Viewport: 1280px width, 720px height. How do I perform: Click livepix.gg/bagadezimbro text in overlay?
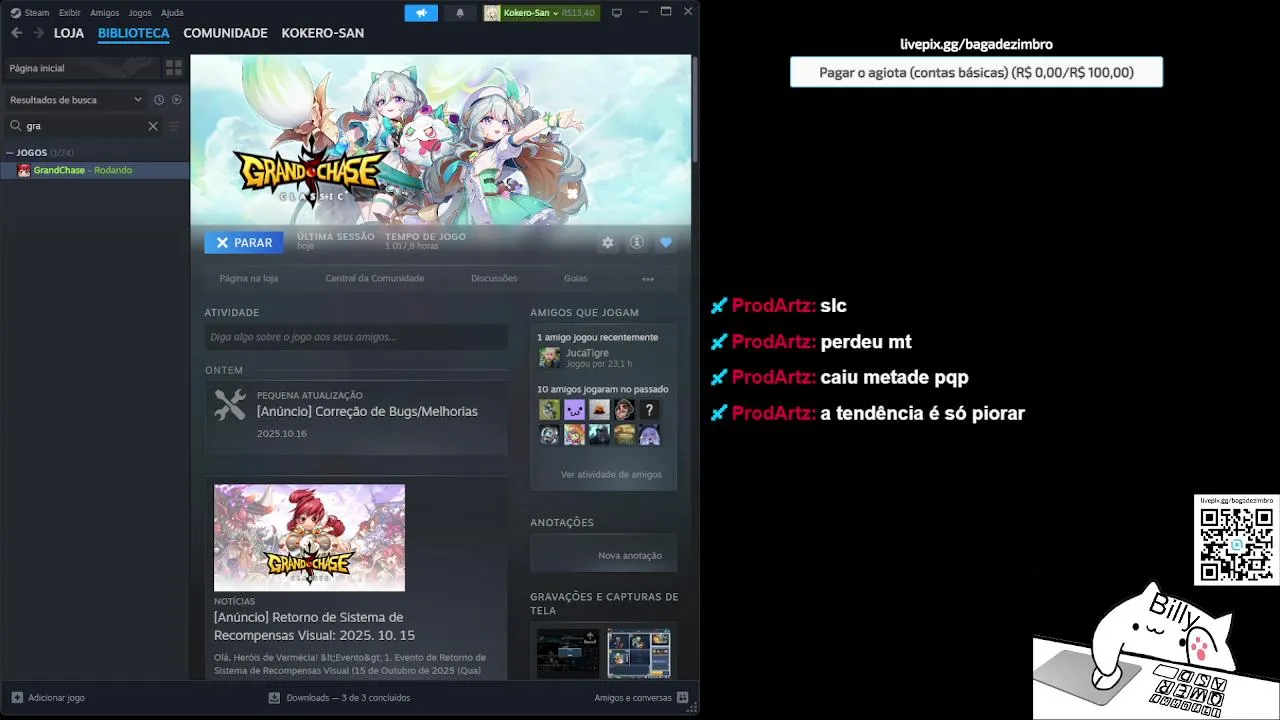(976, 44)
